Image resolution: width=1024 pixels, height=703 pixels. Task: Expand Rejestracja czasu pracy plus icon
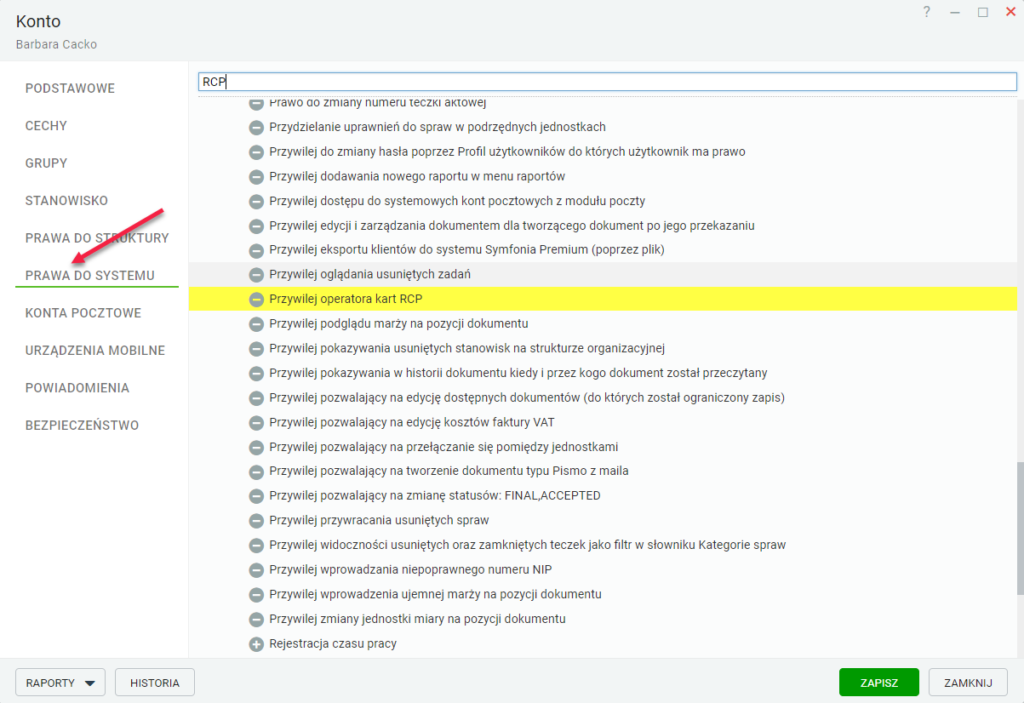point(256,644)
